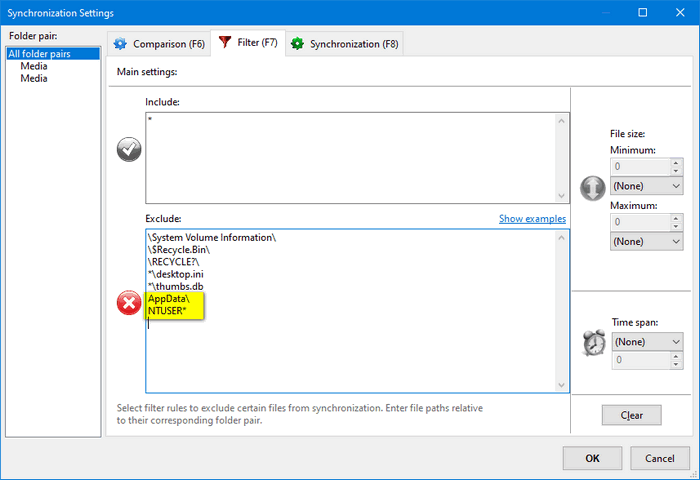Click the red X Exclude icon

point(129,304)
